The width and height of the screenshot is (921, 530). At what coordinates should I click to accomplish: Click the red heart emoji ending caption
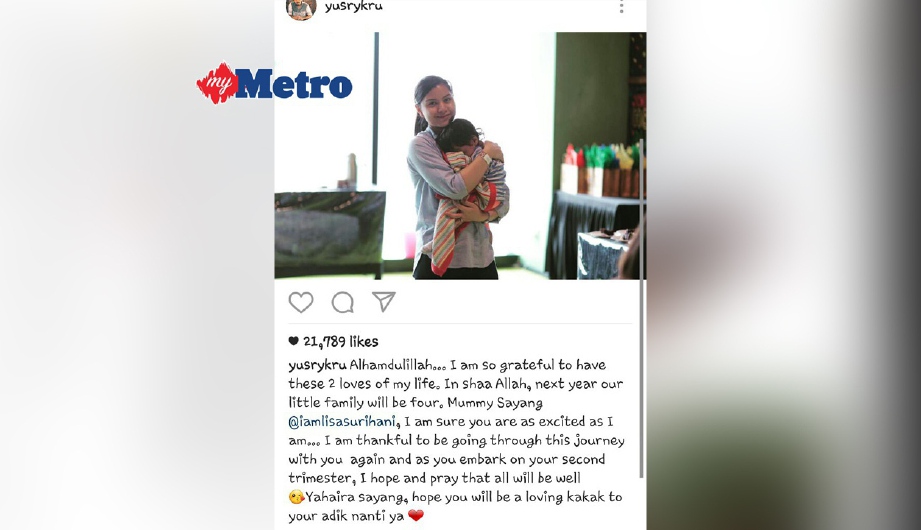[x=416, y=516]
